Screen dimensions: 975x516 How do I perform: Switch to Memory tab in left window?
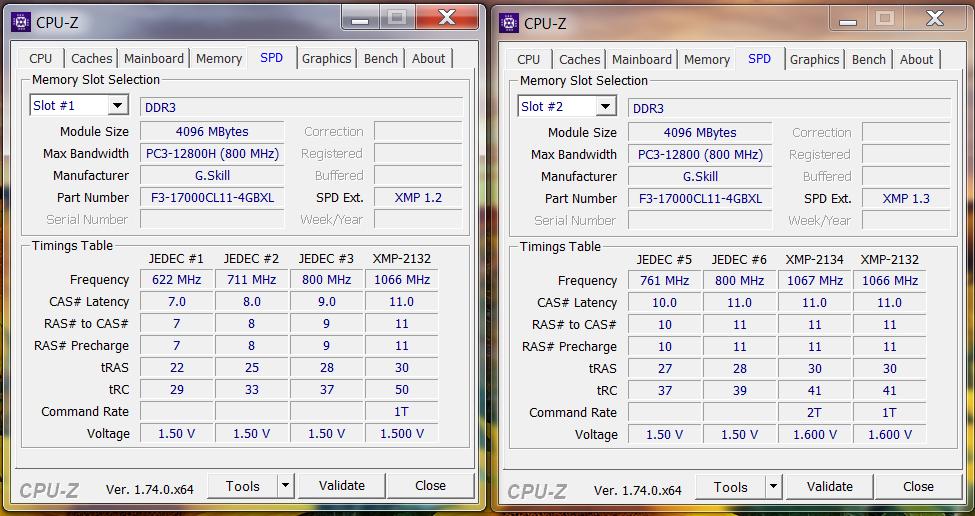tap(219, 58)
